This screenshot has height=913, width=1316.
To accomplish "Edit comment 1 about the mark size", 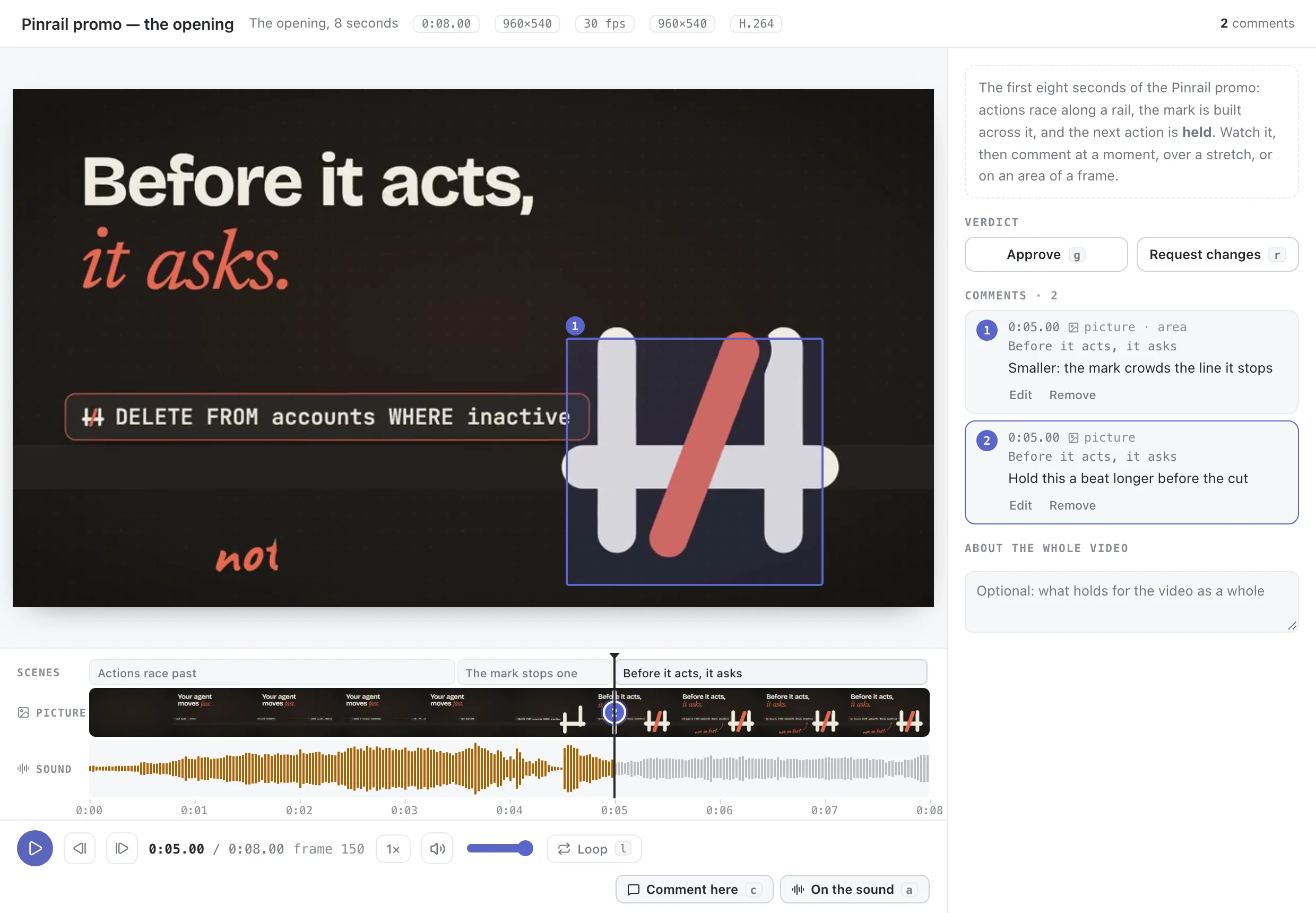I will [1020, 395].
